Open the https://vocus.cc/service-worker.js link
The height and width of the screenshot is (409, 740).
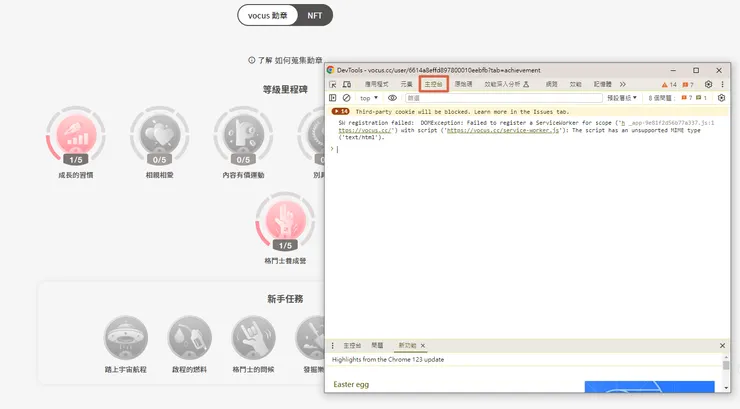click(x=503, y=130)
